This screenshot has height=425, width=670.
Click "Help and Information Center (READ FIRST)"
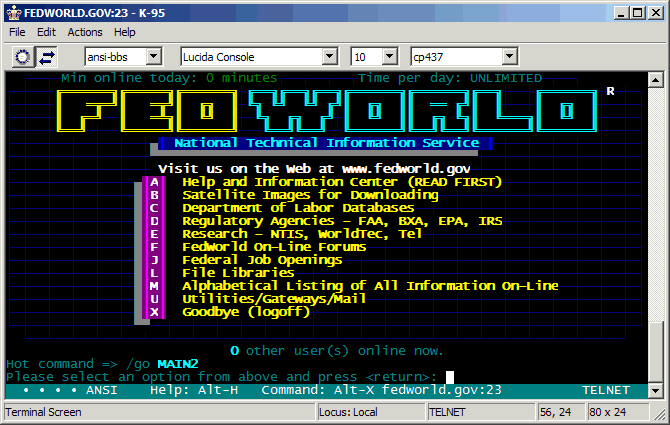pyautogui.click(x=342, y=182)
